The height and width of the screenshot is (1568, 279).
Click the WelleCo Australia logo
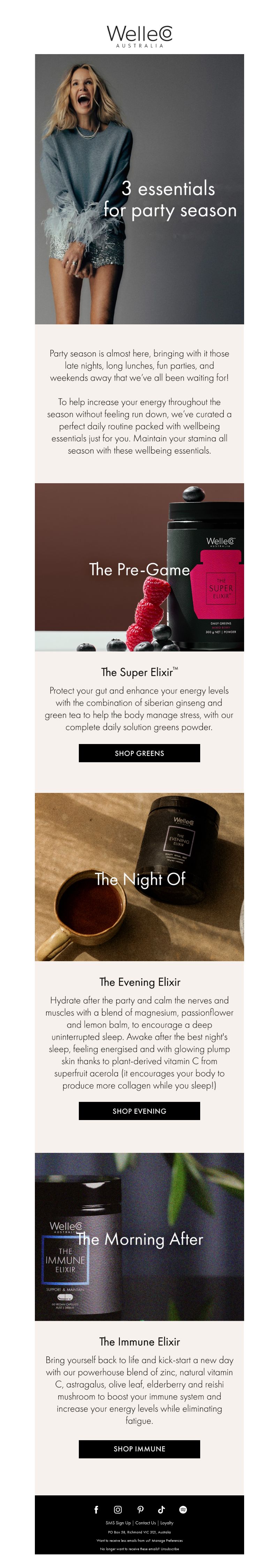pos(139,36)
